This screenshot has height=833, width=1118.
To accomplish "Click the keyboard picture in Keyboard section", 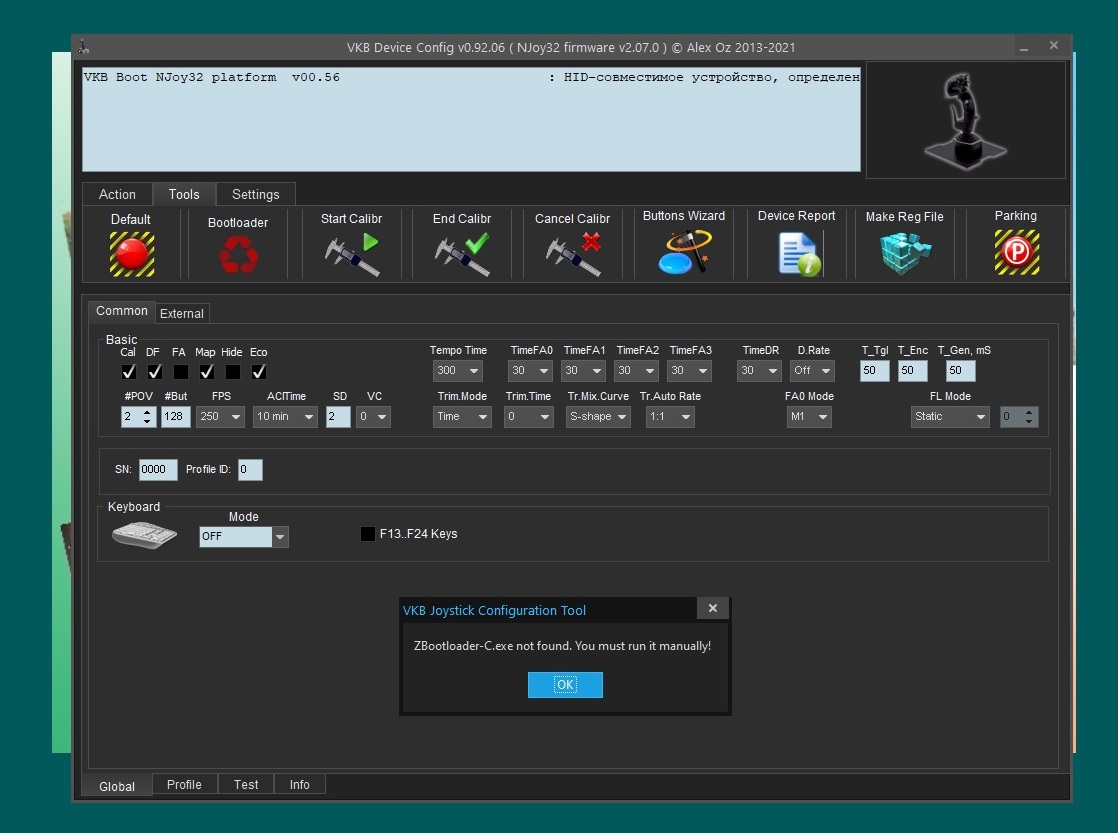I will [145, 535].
